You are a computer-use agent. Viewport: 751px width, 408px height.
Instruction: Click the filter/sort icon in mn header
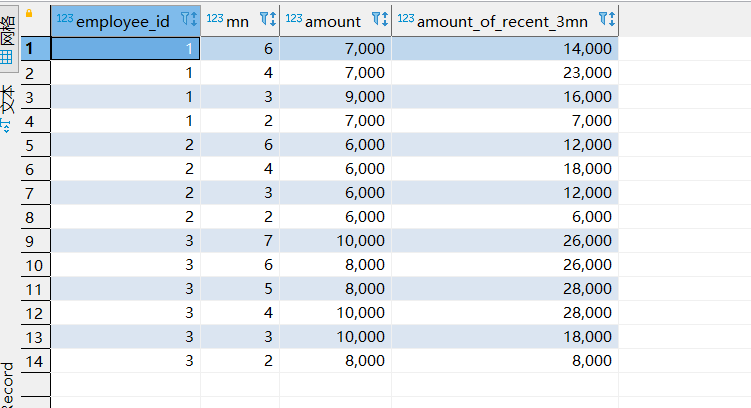(267, 19)
